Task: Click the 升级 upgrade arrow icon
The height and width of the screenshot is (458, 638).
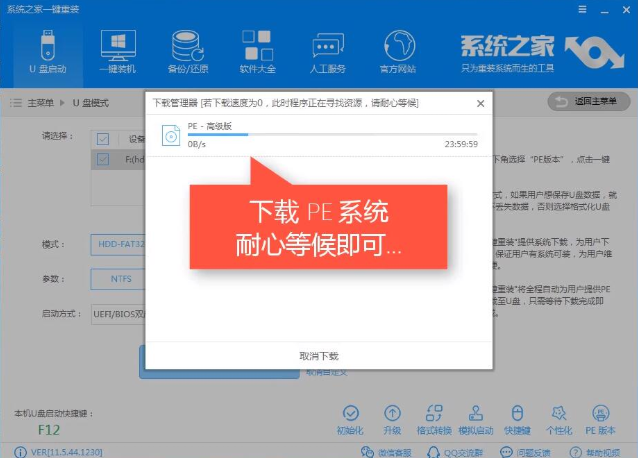Action: [392, 418]
